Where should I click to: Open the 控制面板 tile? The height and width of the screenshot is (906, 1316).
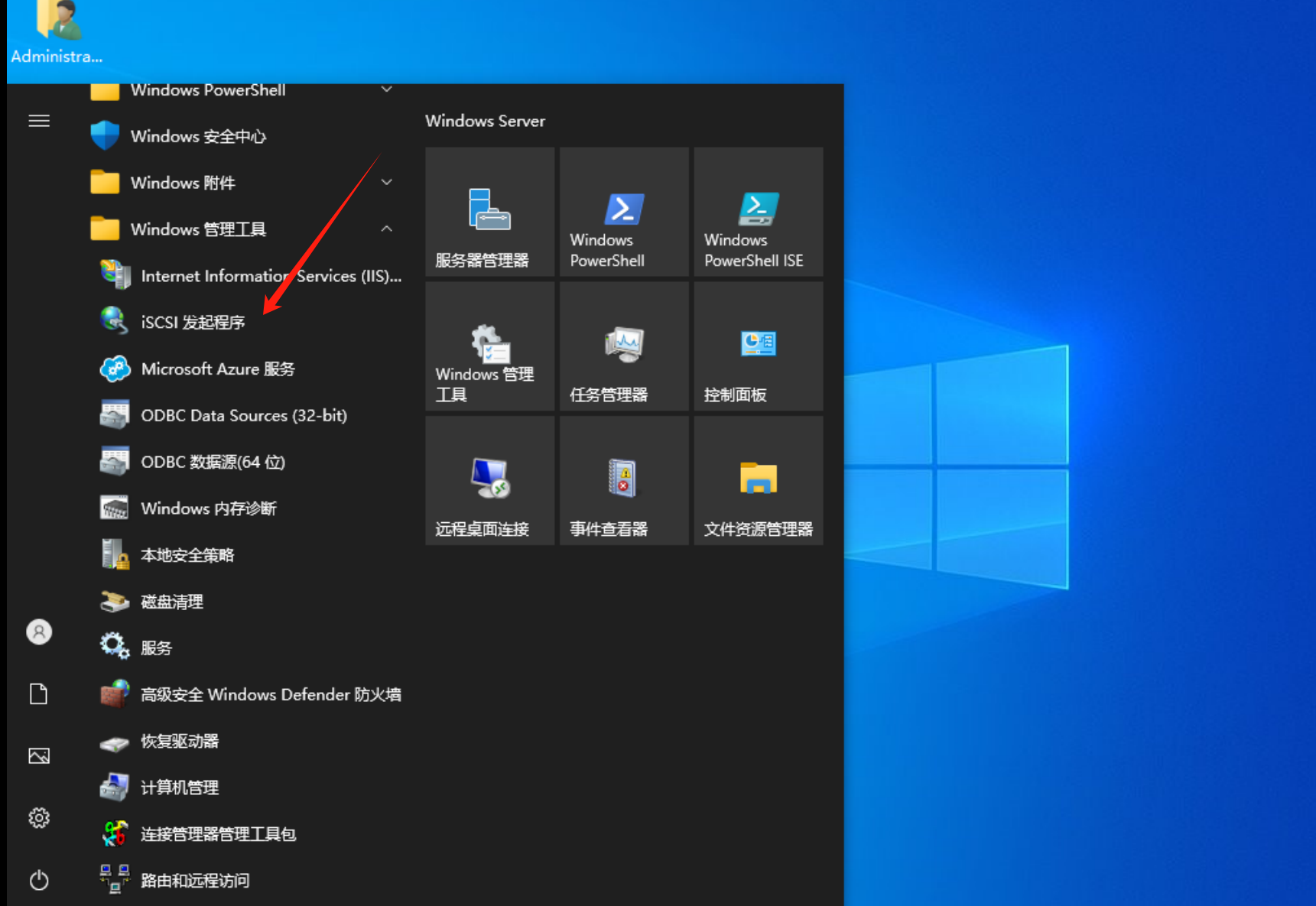tap(759, 346)
